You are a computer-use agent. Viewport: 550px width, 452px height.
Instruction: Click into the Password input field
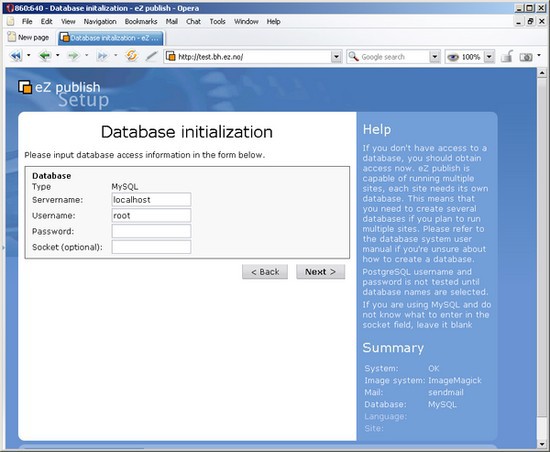pos(151,231)
